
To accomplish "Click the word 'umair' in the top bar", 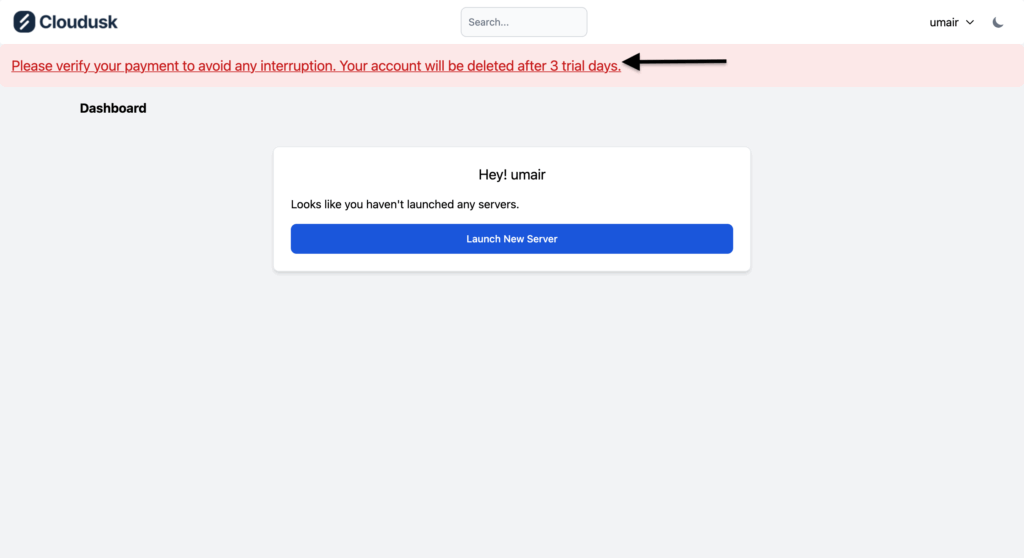I will pos(944,22).
